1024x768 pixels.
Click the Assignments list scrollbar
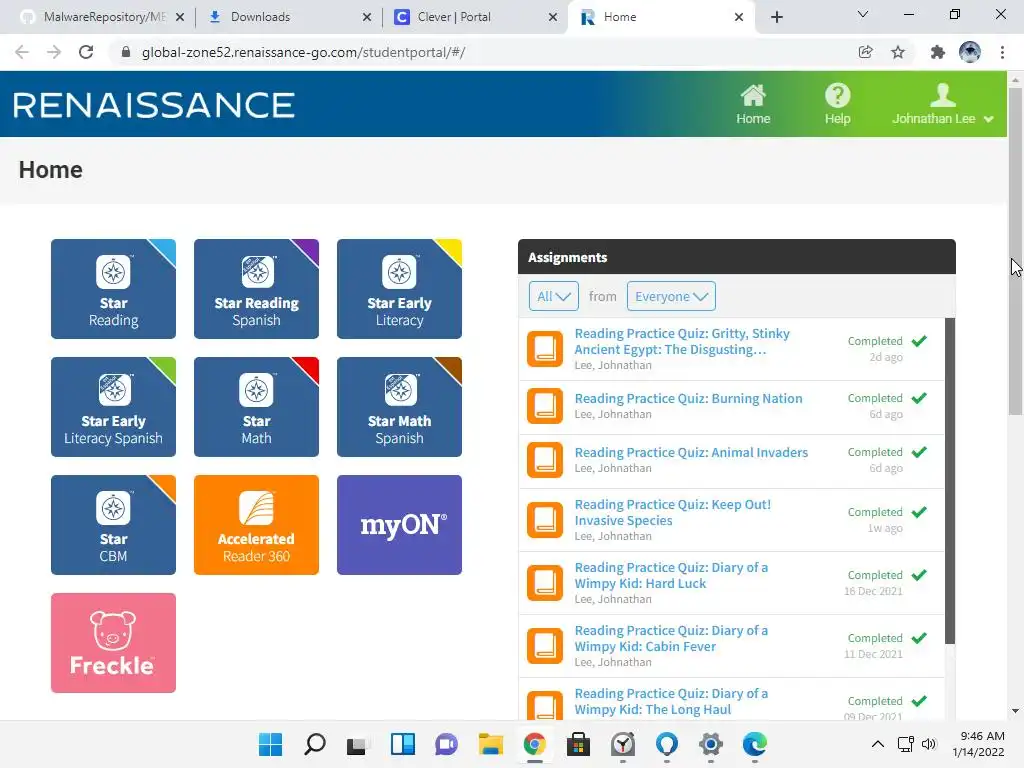(x=950, y=481)
